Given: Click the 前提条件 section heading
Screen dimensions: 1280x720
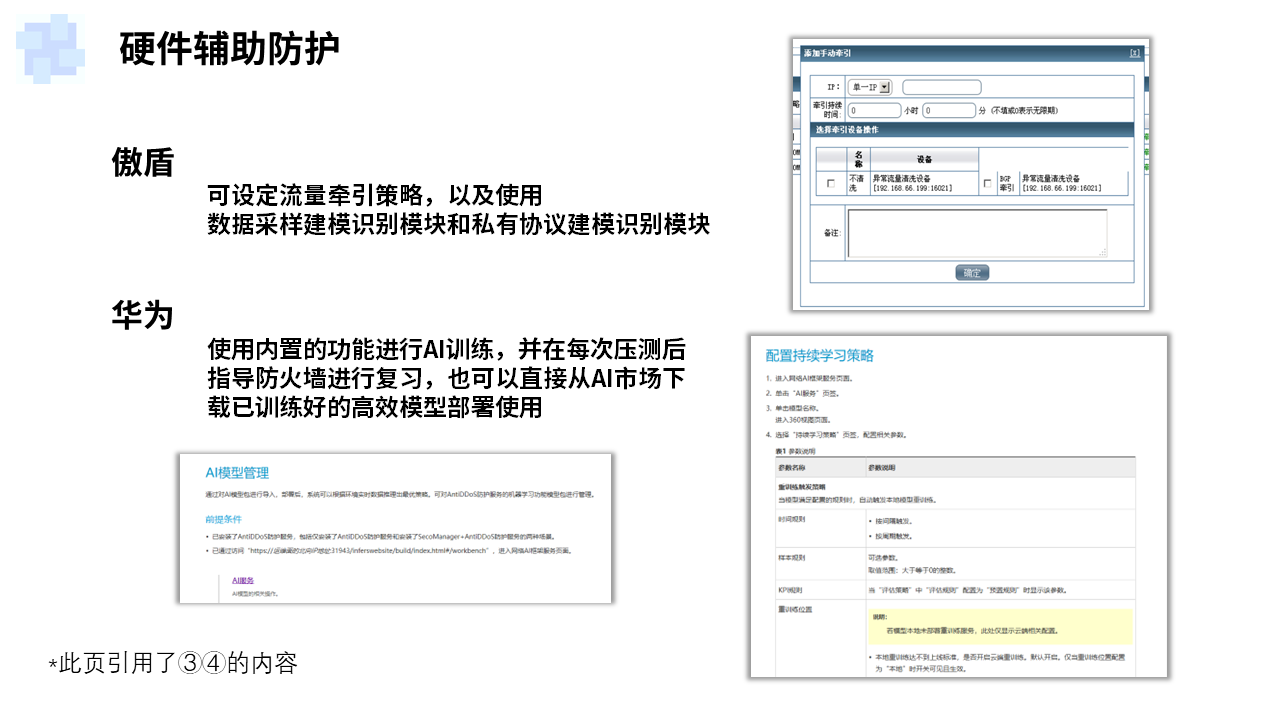Looking at the screenshot, I should pos(223,519).
